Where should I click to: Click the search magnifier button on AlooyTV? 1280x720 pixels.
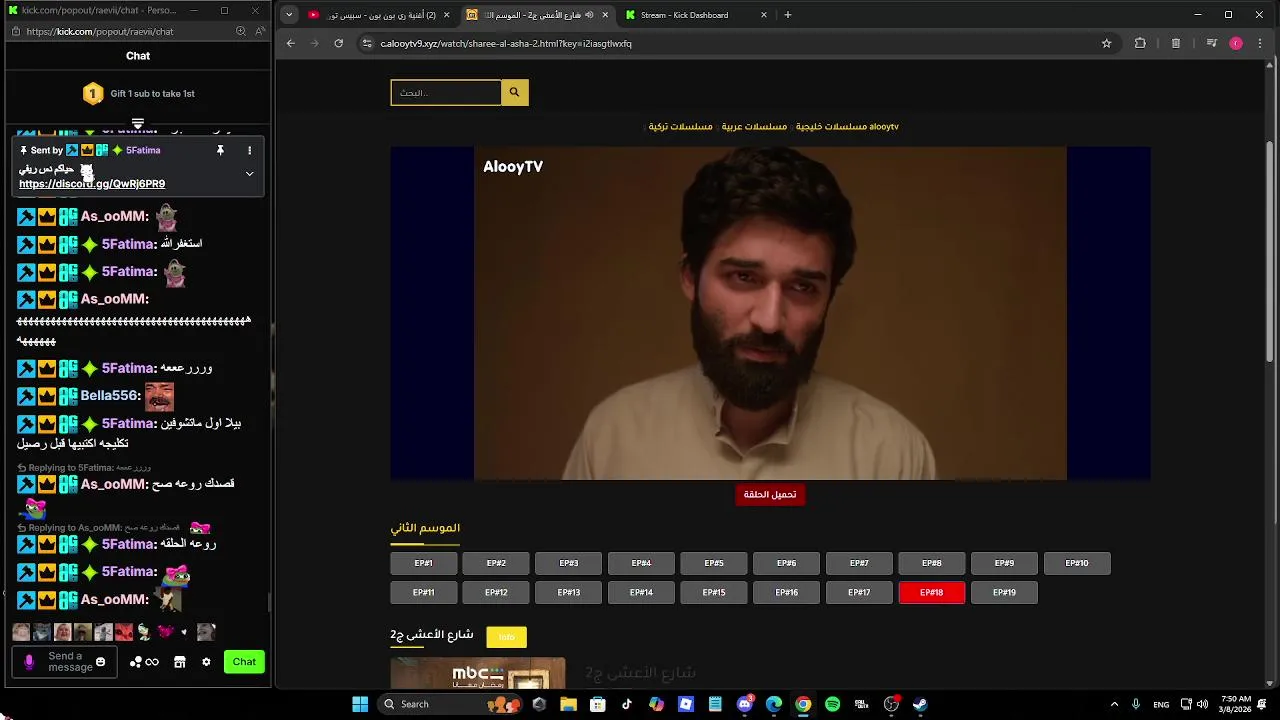pos(514,92)
